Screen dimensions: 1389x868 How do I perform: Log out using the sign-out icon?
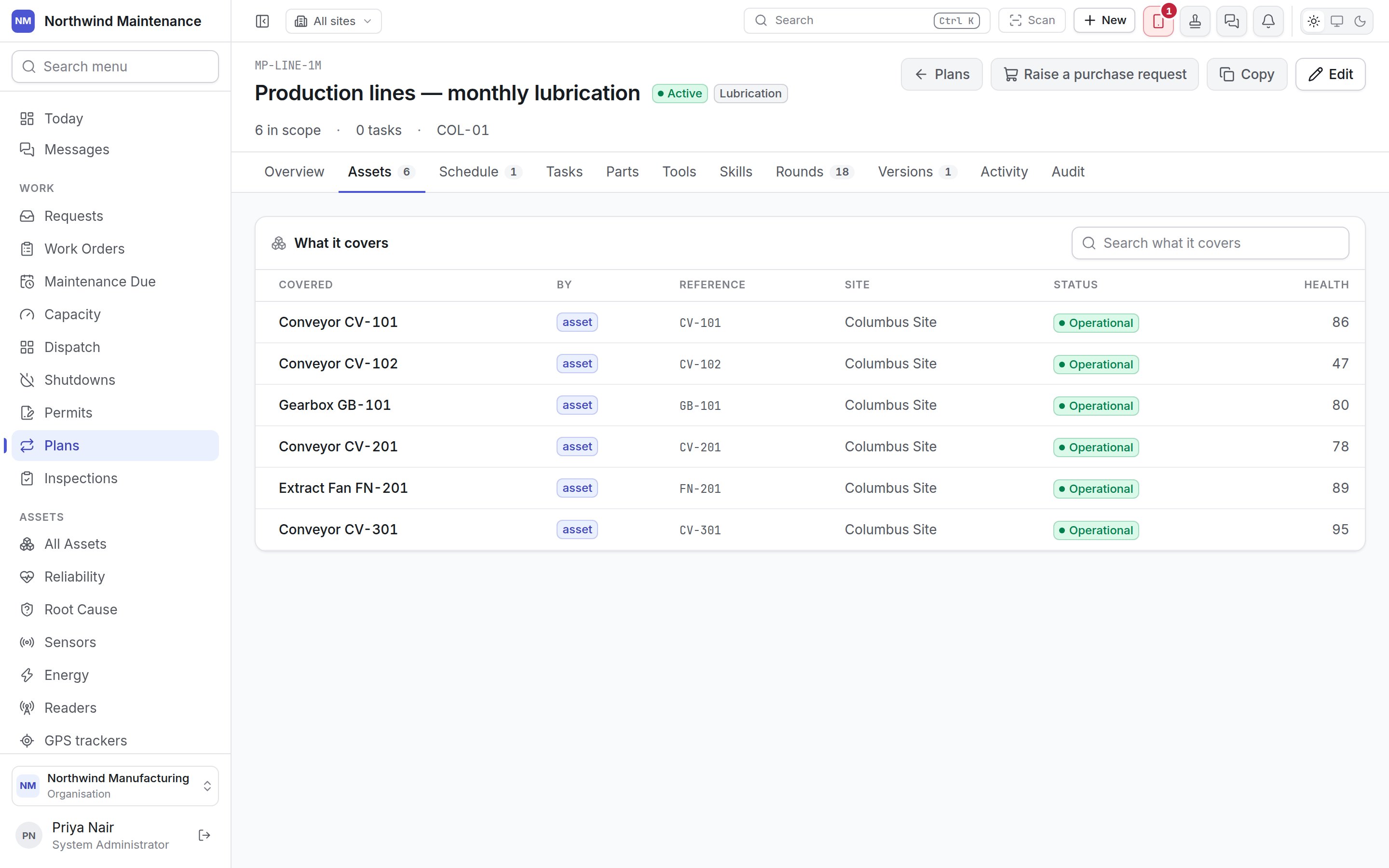click(204, 835)
